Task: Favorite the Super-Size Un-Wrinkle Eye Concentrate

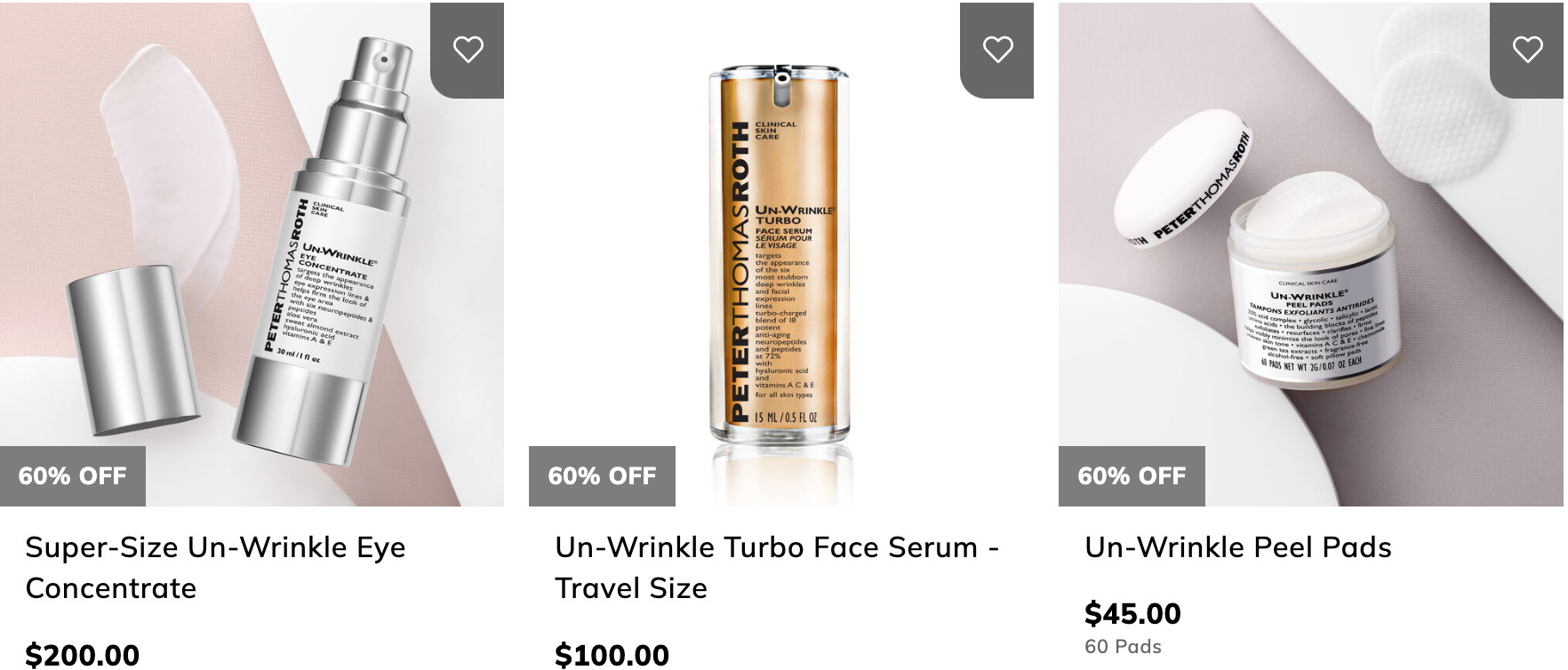Action: [468, 50]
